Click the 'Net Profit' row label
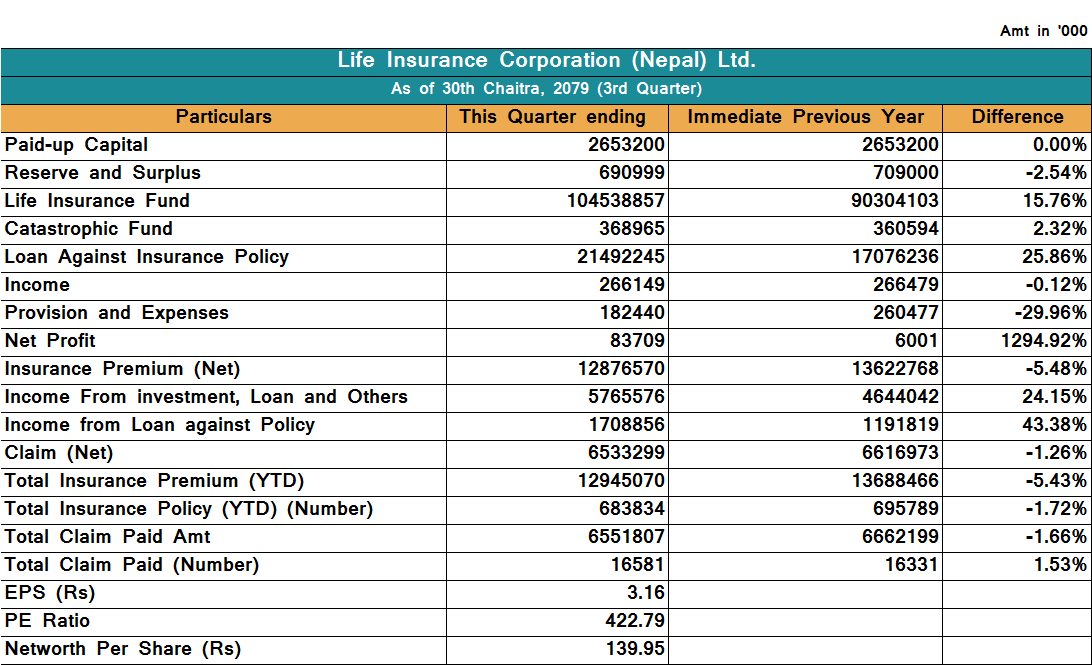Image resolution: width=1092 pixels, height=665 pixels. point(50,341)
